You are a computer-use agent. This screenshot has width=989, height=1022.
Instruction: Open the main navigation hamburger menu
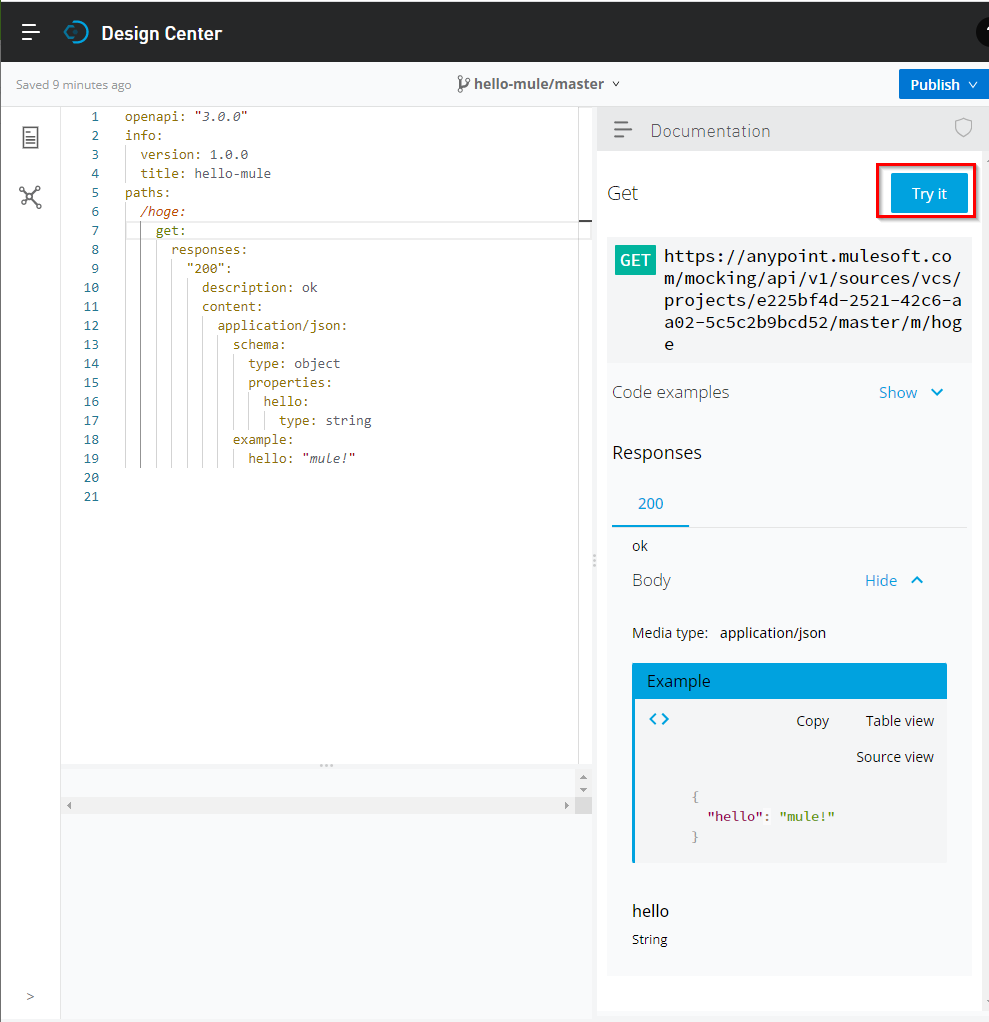click(30, 31)
